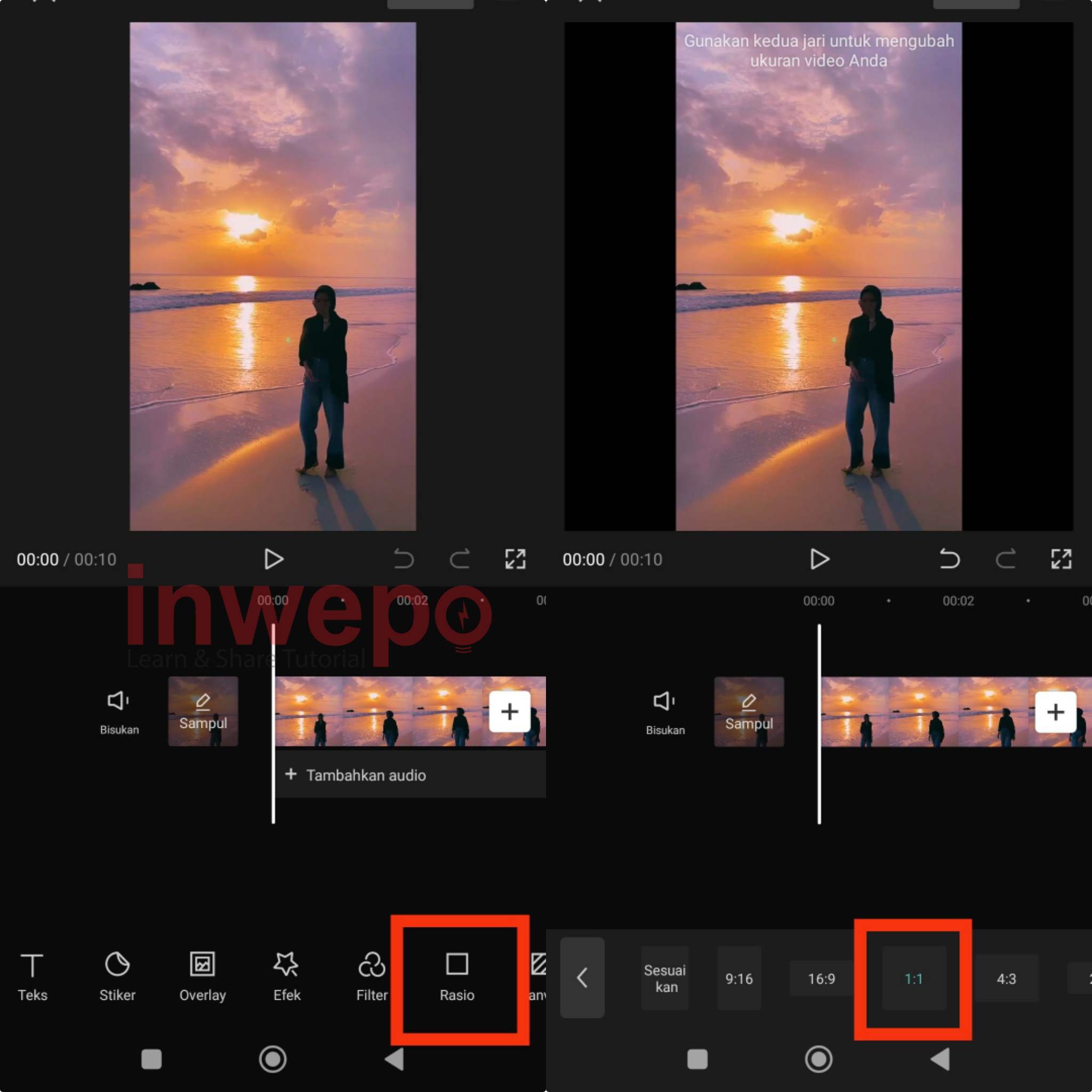This screenshot has height=1092, width=1092.
Task: Choose the 4:3 ratio option
Action: [x=1006, y=978]
